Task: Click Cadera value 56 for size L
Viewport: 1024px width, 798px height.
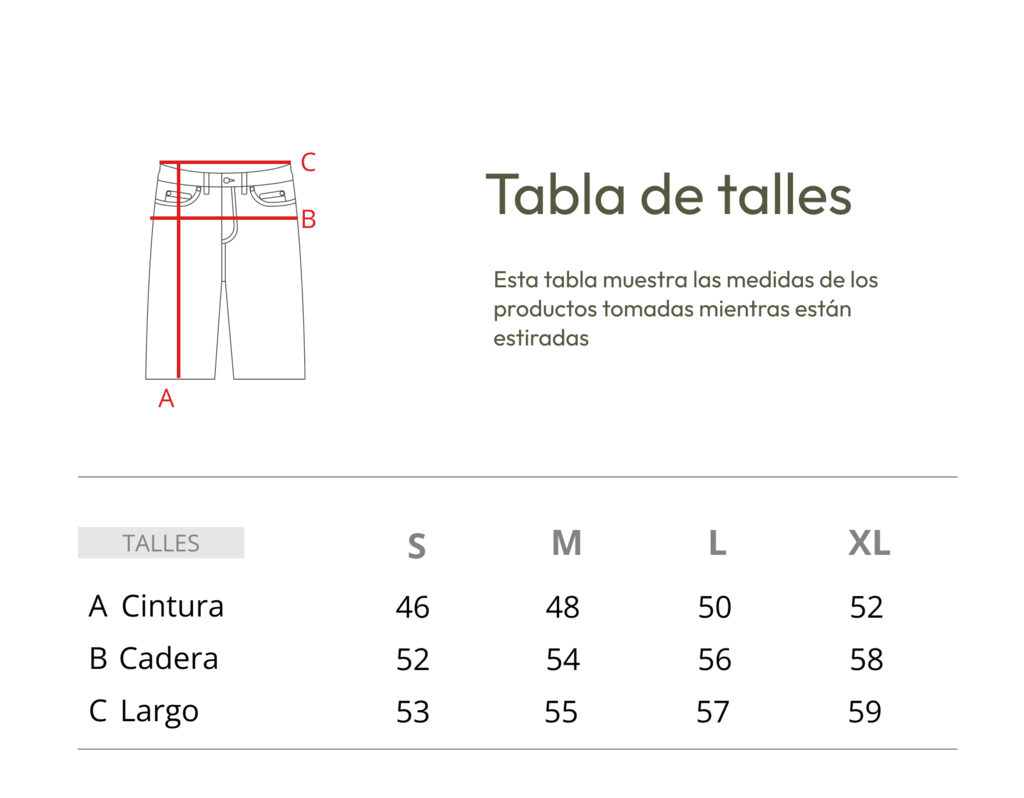Action: point(714,660)
